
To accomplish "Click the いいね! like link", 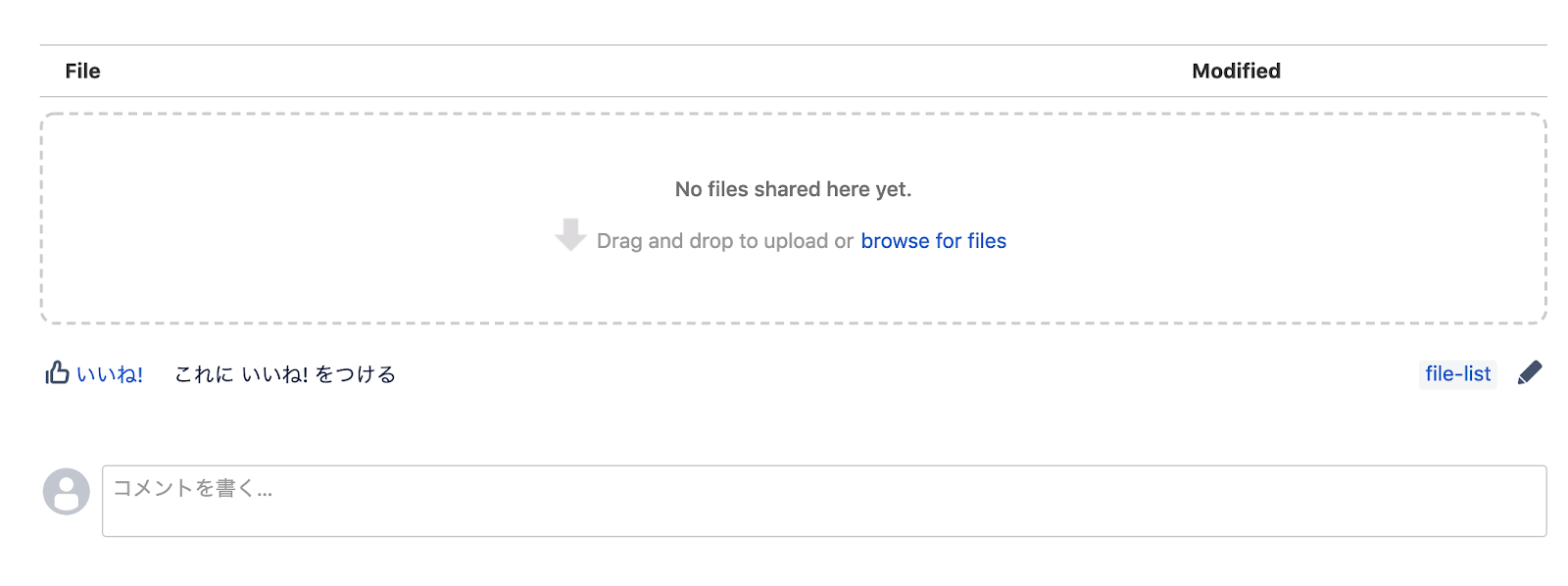I will [110, 374].
